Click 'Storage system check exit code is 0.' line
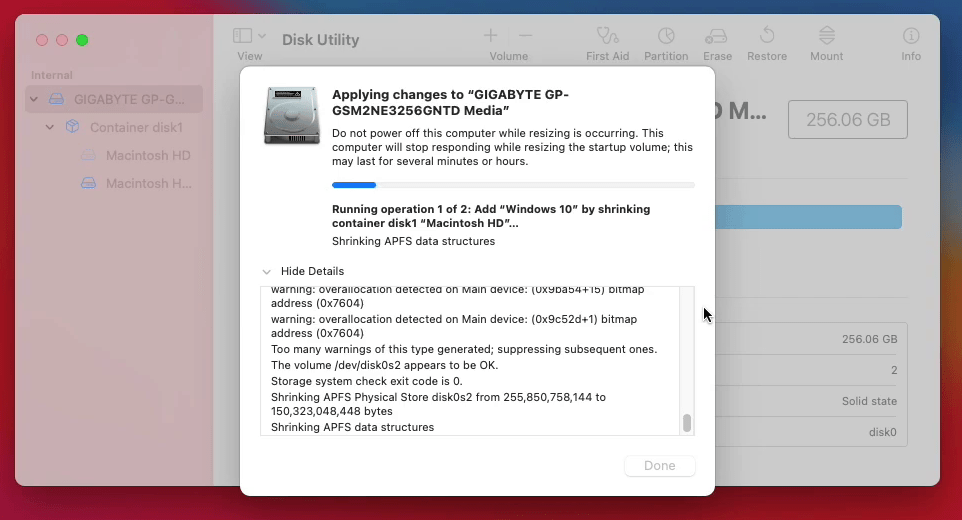The height and width of the screenshot is (520, 962). coord(366,381)
